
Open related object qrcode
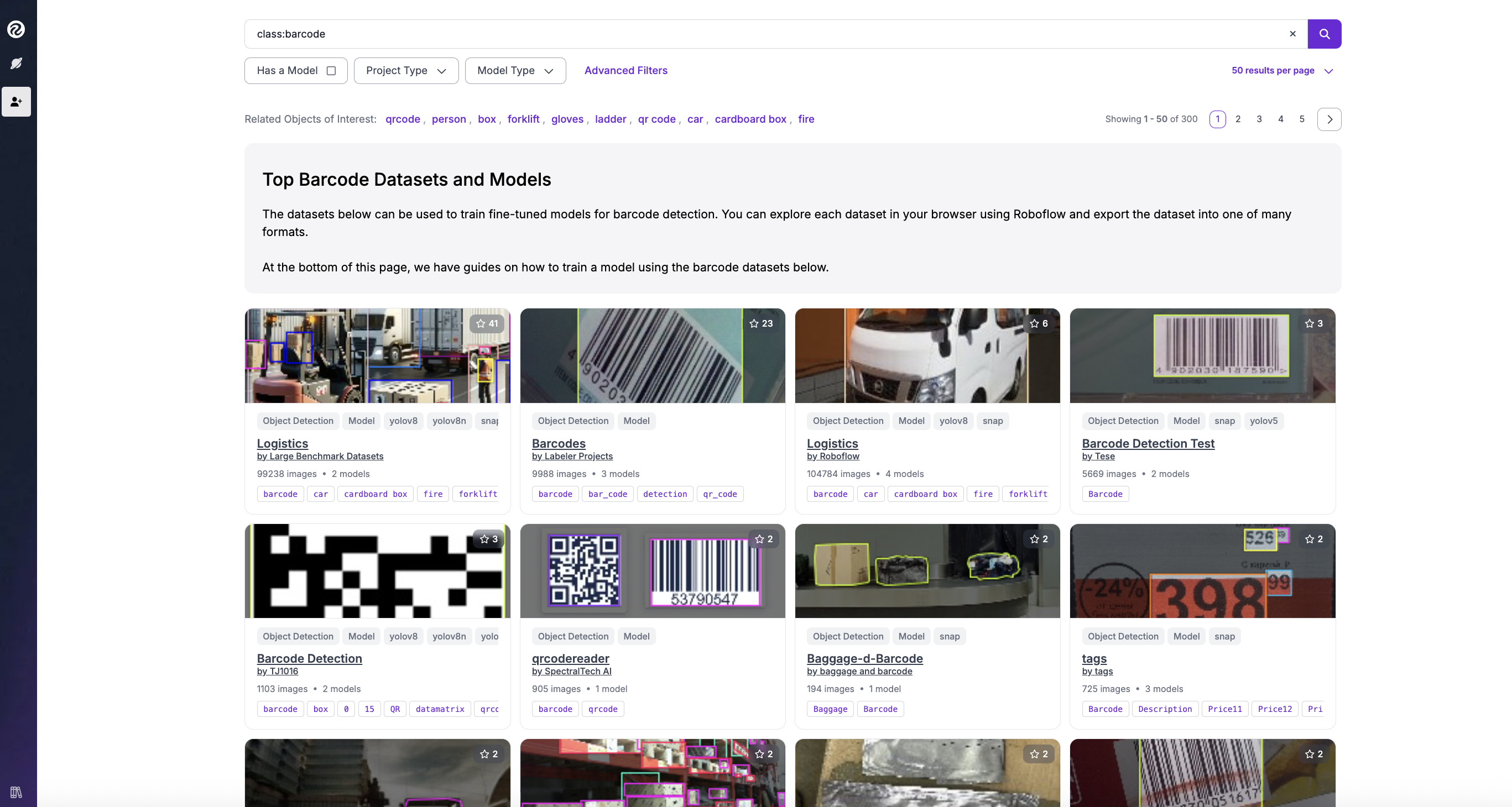coord(403,119)
